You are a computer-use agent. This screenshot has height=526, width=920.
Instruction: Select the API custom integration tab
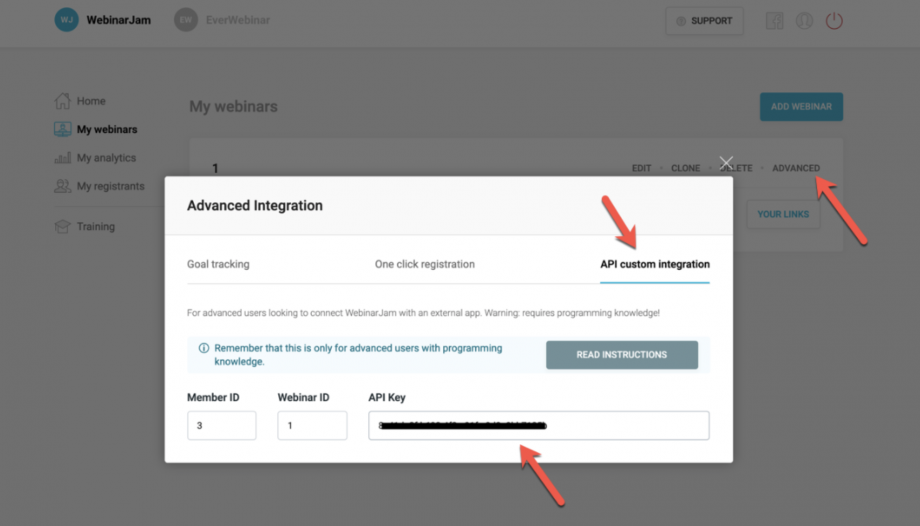coord(655,264)
